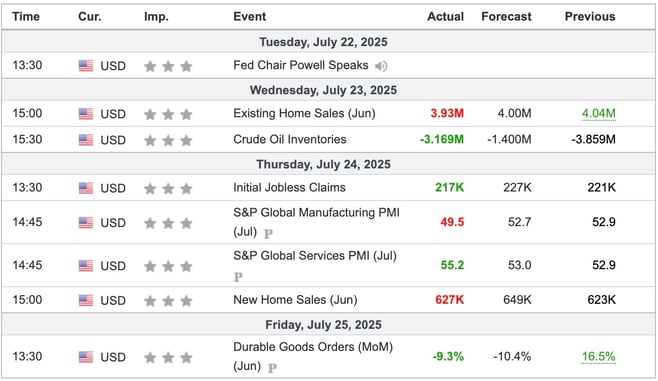Screen dimensions: 658x381
Task: Click forecast value 52.7
Action: click(x=520, y=222)
